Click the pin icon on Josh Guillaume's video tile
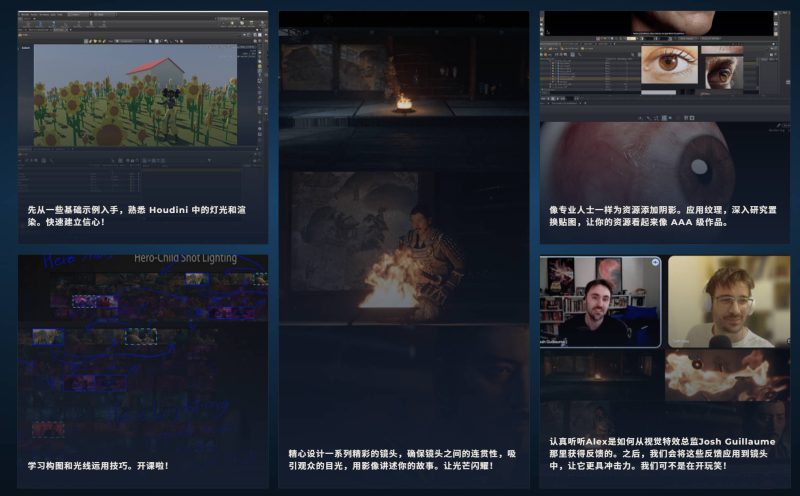Image resolution: width=800 pixels, height=496 pixels. 654,262
